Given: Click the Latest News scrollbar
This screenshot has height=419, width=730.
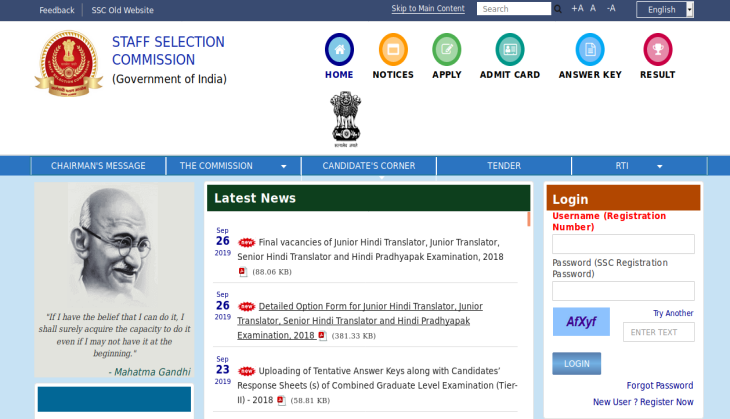Looking at the screenshot, I should [529, 219].
